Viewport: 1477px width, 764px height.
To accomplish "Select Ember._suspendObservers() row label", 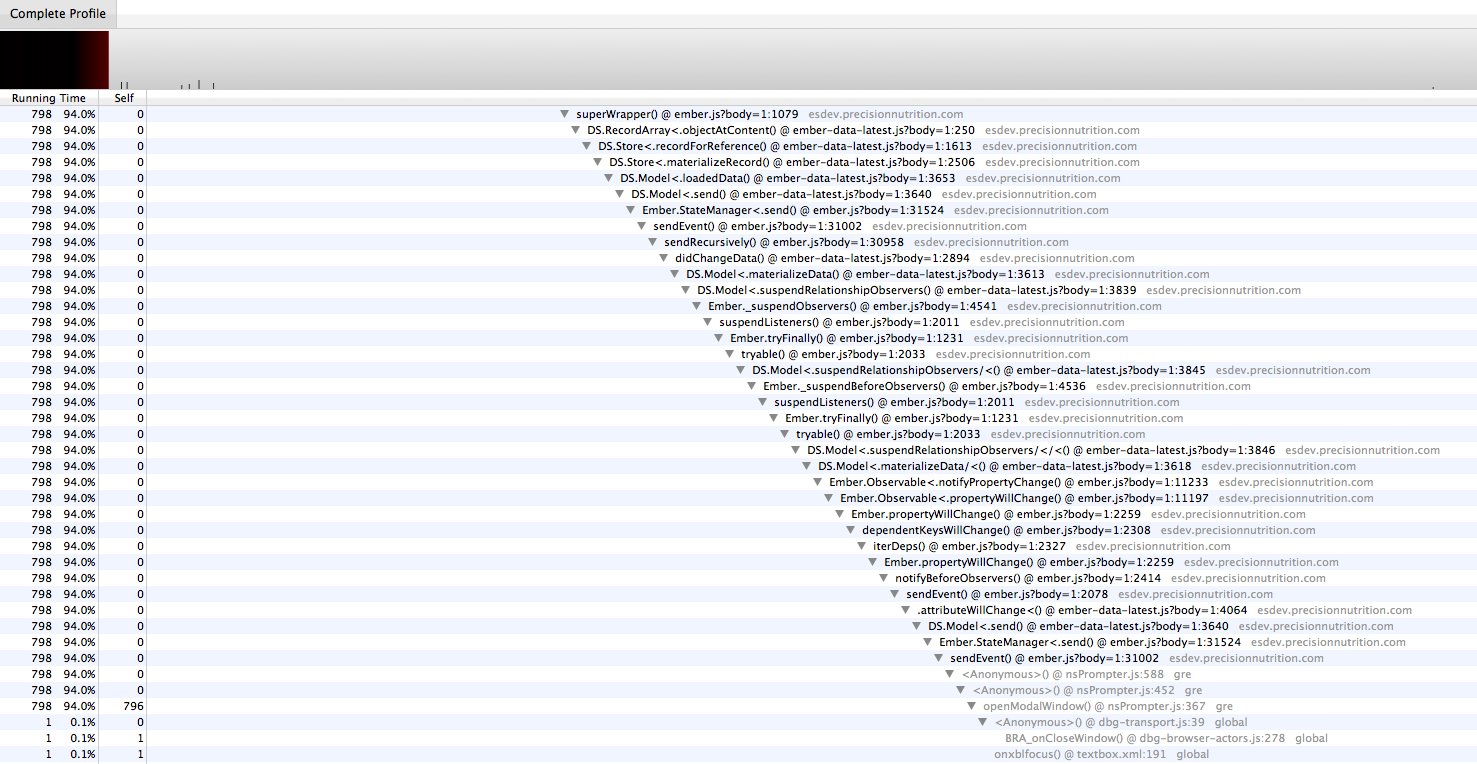I will (x=853, y=306).
